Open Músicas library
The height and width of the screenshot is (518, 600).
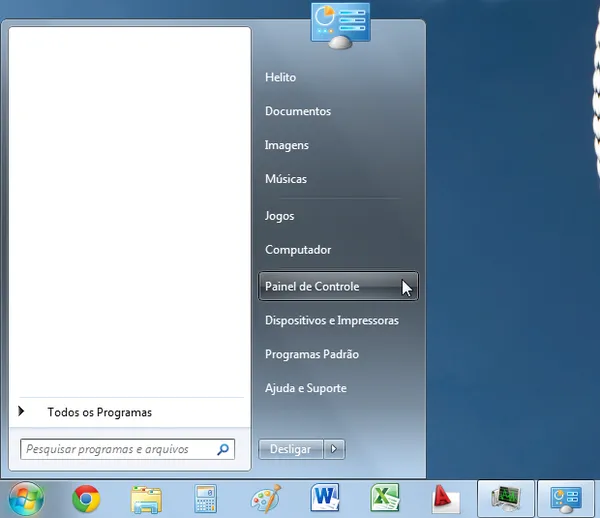(x=286, y=179)
